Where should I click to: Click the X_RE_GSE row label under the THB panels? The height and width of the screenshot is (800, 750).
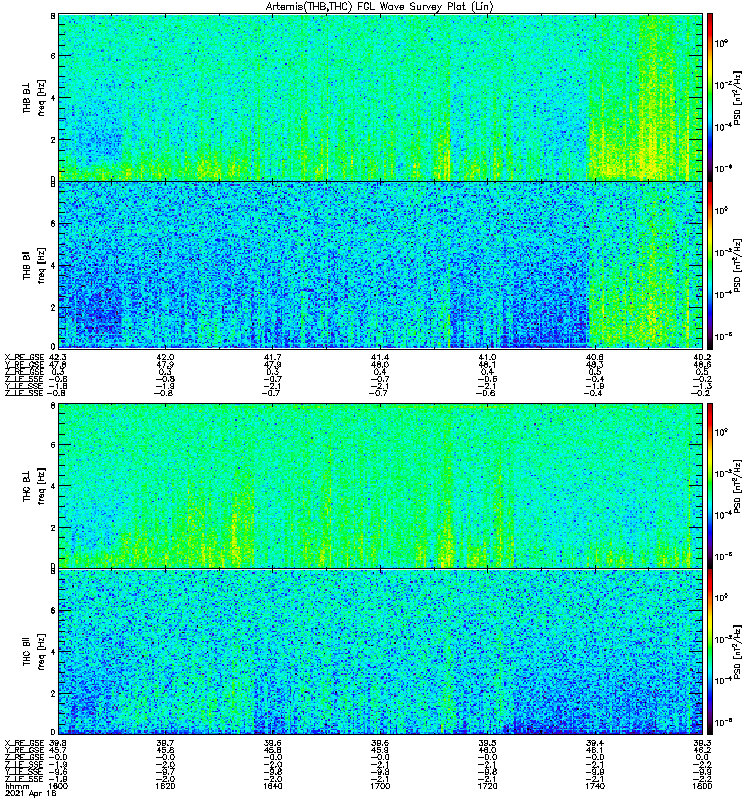pos(24,357)
